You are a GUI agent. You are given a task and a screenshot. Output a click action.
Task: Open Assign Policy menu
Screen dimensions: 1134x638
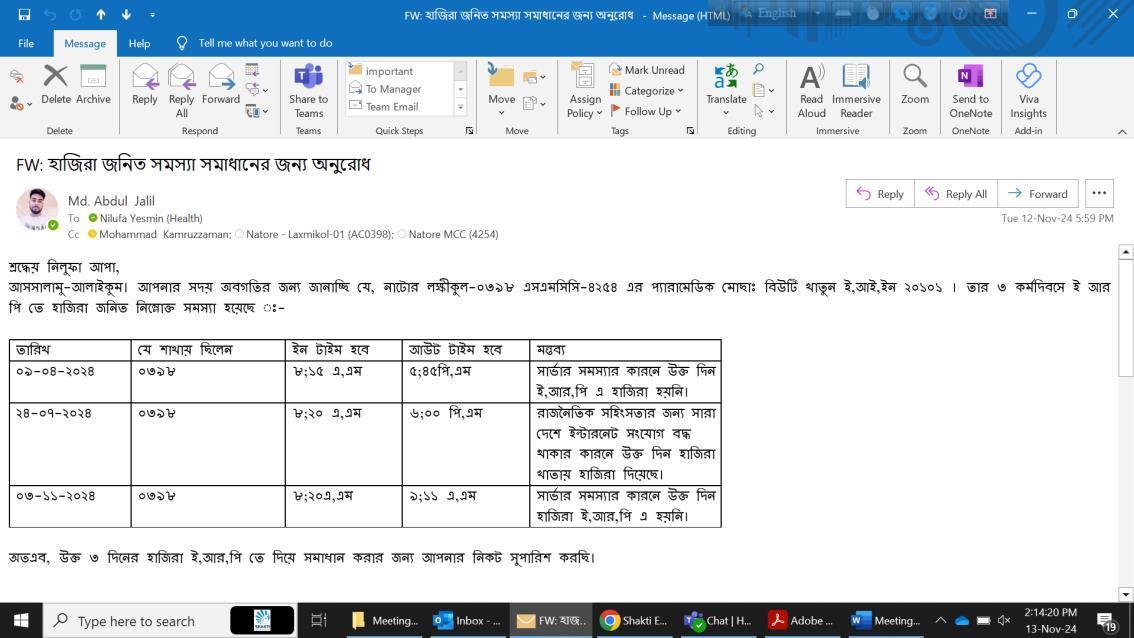(584, 90)
